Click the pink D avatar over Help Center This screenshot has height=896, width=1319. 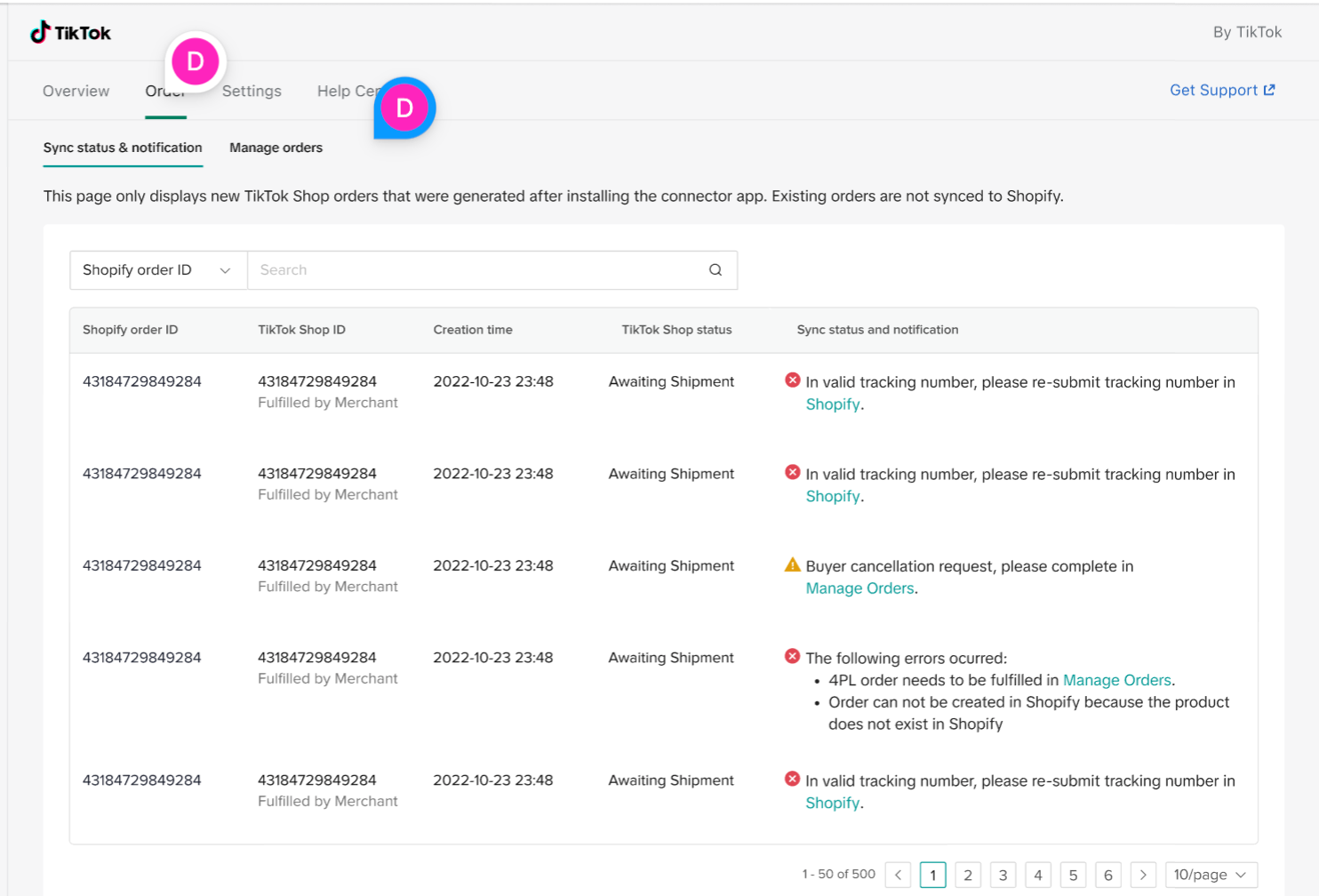[404, 108]
